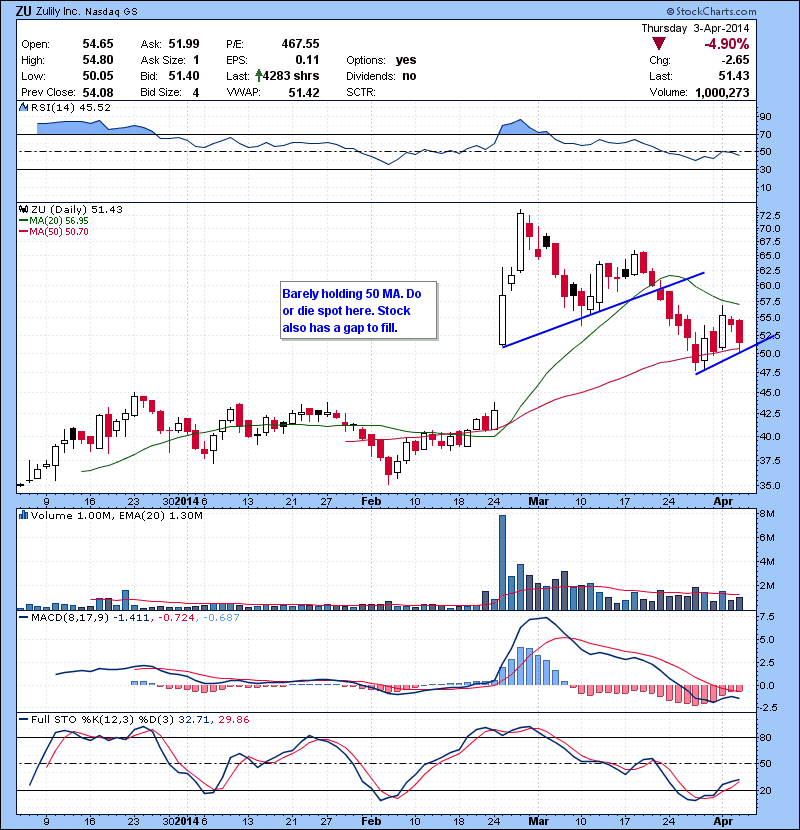Click the Options value yes
The height and width of the screenshot is (830, 800).
[406, 60]
